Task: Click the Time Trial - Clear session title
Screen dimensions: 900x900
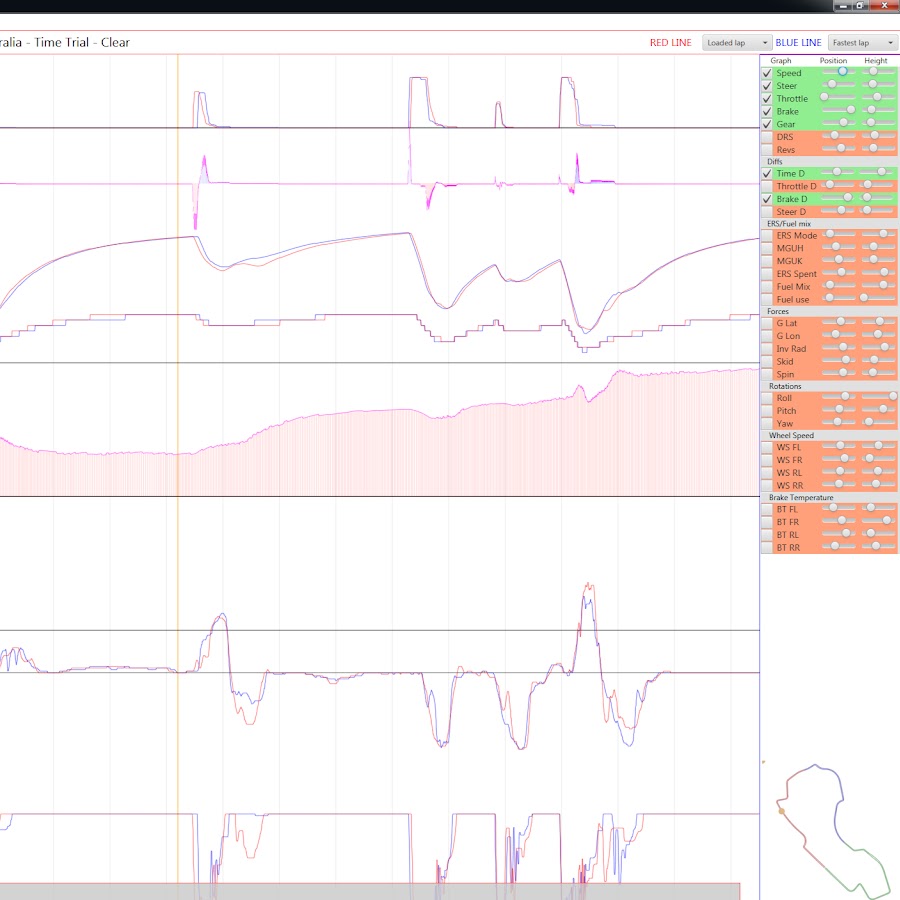Action: (82, 42)
